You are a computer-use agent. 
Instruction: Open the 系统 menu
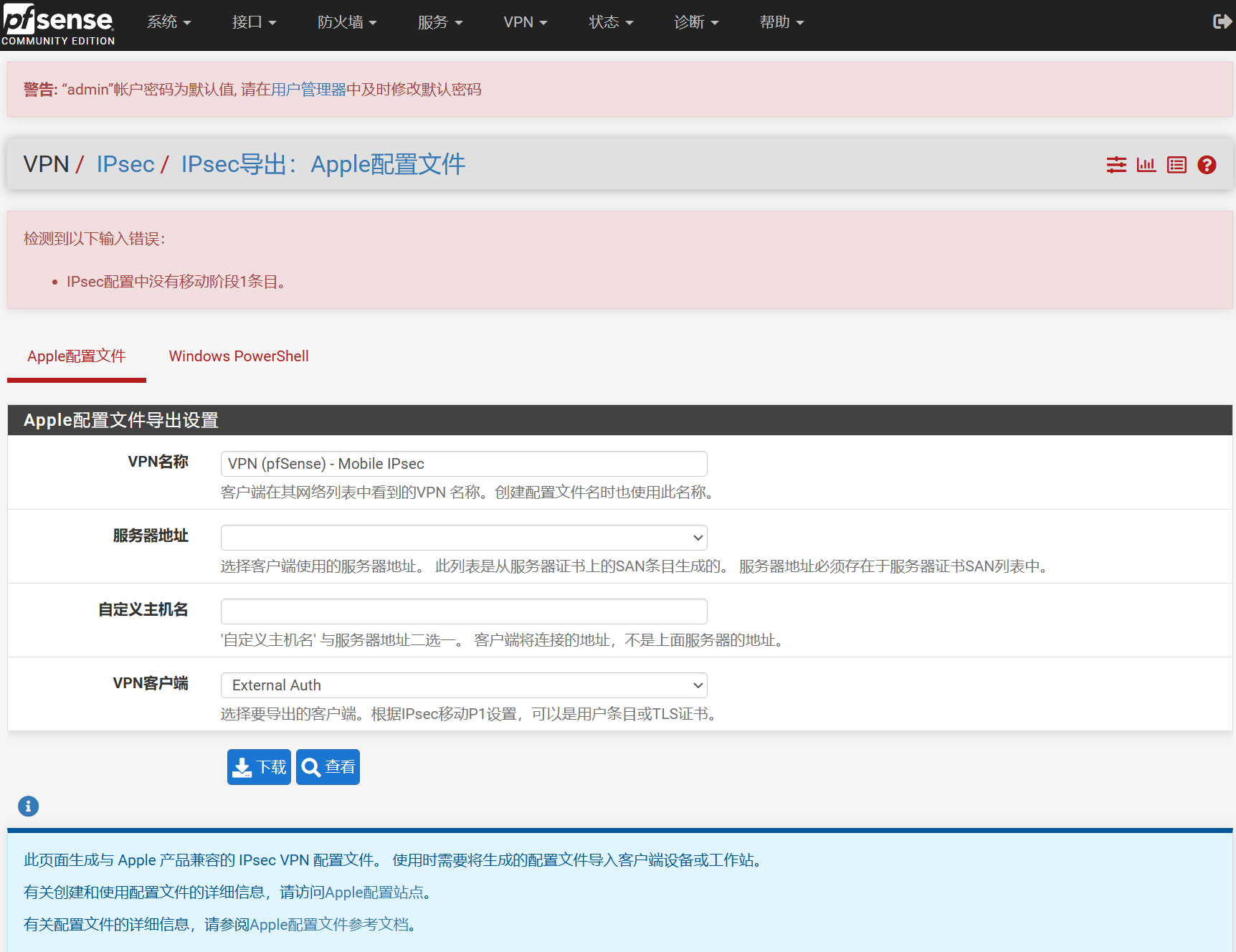[x=168, y=22]
